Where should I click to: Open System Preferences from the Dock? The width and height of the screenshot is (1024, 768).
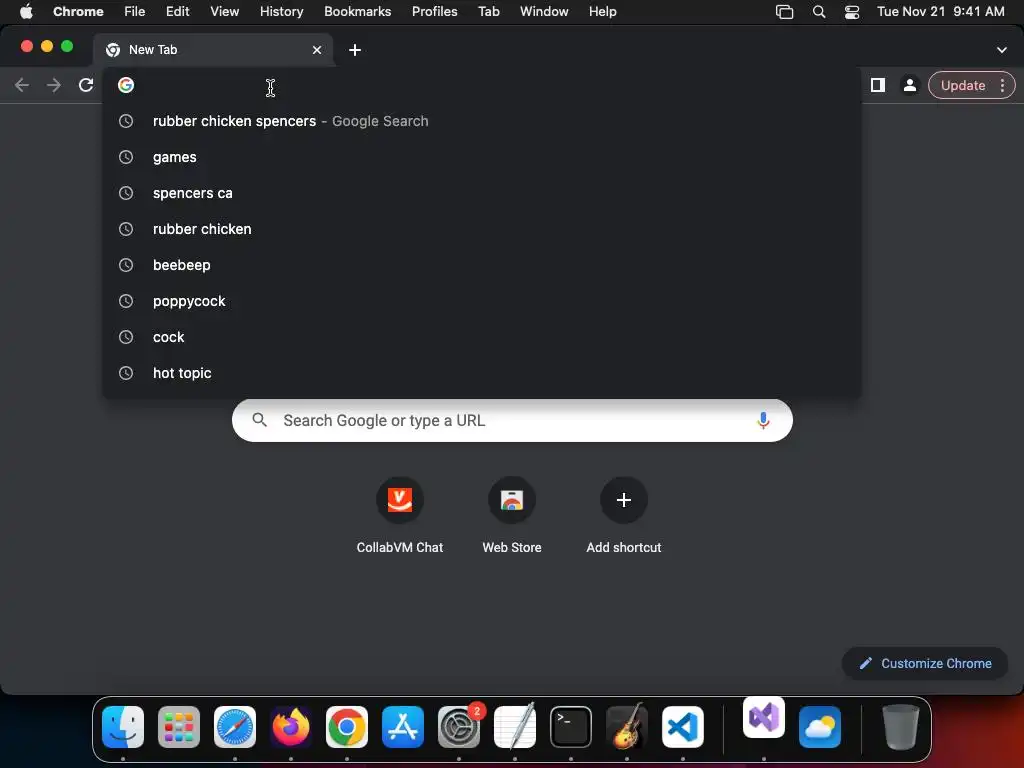[458, 726]
